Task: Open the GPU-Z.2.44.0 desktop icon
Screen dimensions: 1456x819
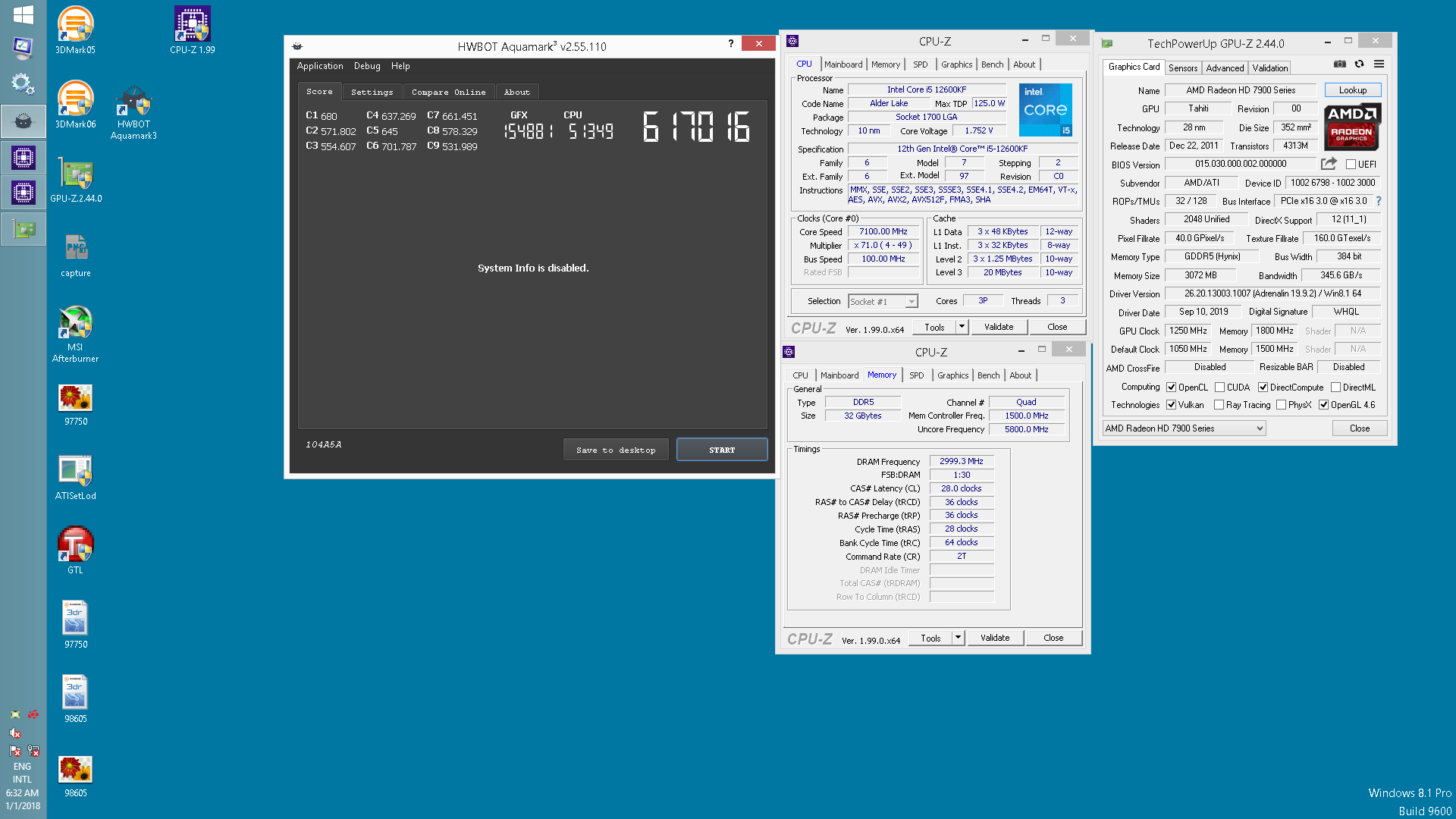Action: point(76,180)
